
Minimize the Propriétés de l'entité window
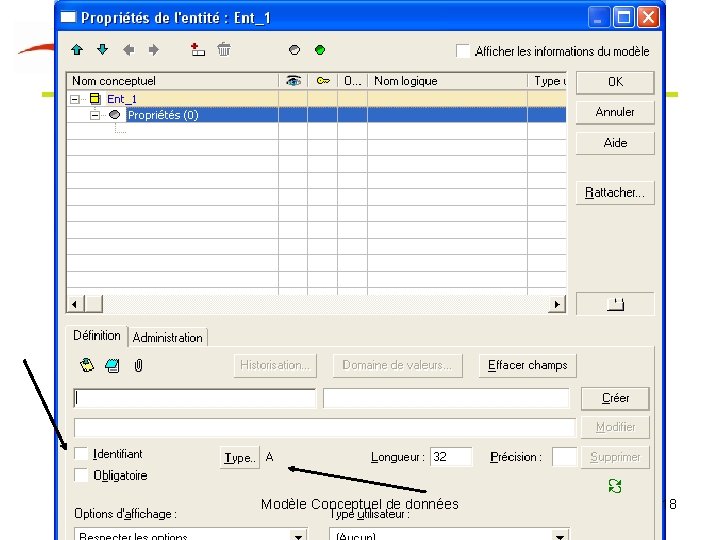click(x=599, y=17)
